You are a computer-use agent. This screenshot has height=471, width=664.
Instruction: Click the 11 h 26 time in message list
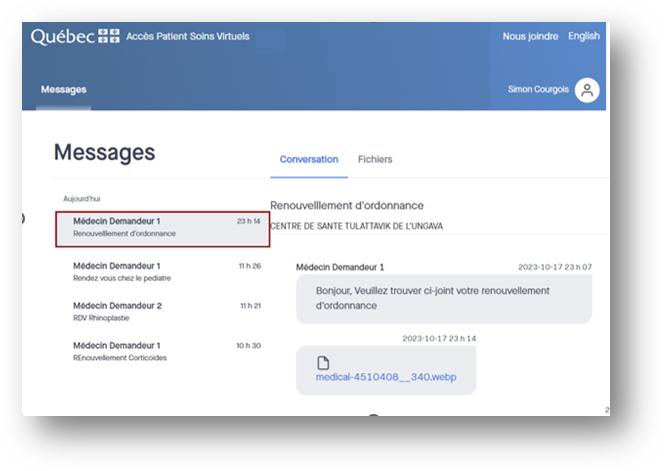coord(250,266)
